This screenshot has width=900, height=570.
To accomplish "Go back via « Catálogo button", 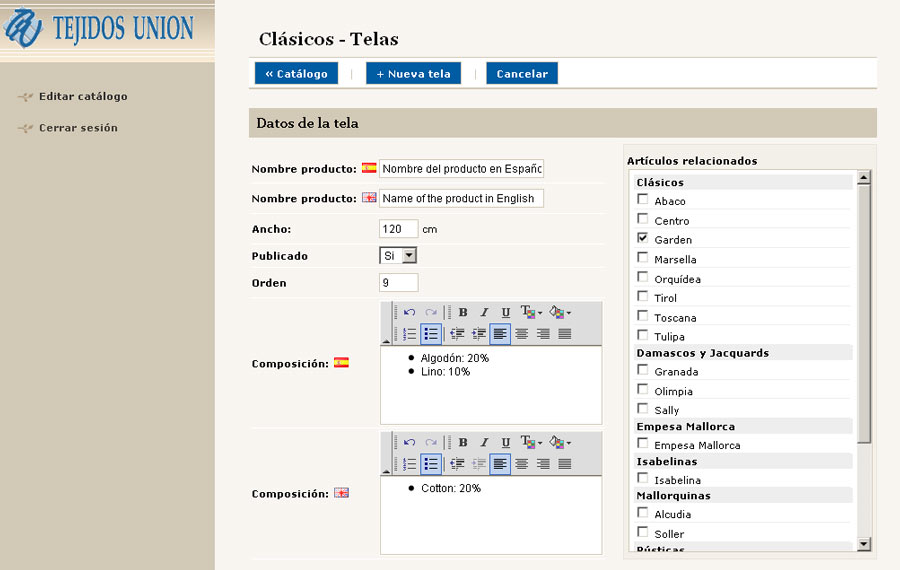I will pos(296,73).
